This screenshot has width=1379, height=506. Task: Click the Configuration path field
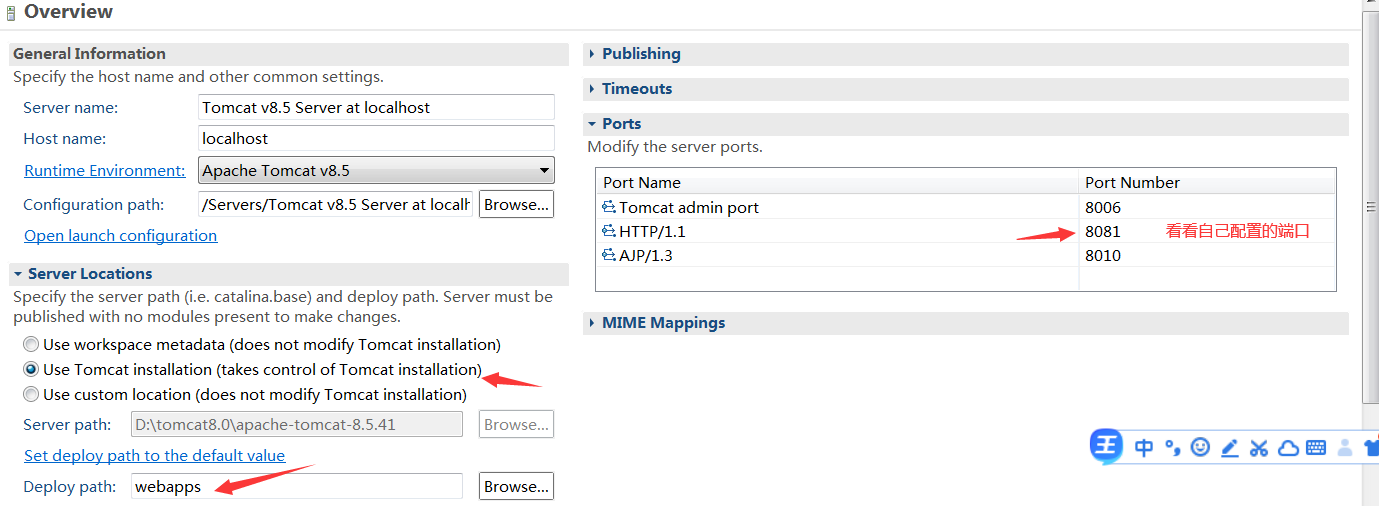pos(335,204)
